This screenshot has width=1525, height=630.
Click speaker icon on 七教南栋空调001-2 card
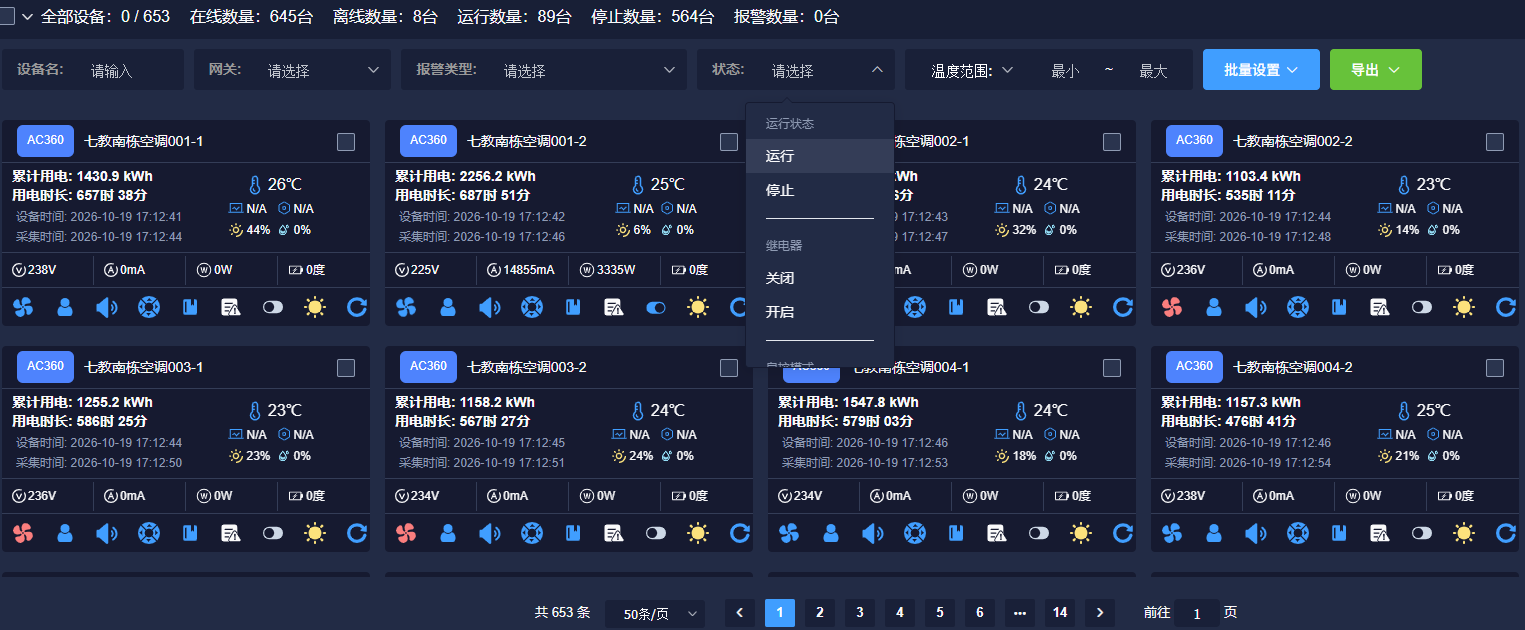tap(489, 307)
